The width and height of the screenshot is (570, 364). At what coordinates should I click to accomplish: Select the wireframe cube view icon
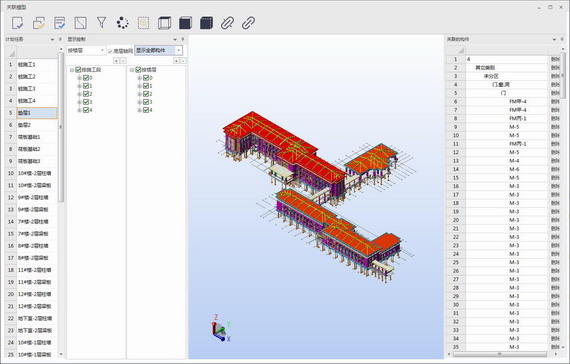click(164, 23)
